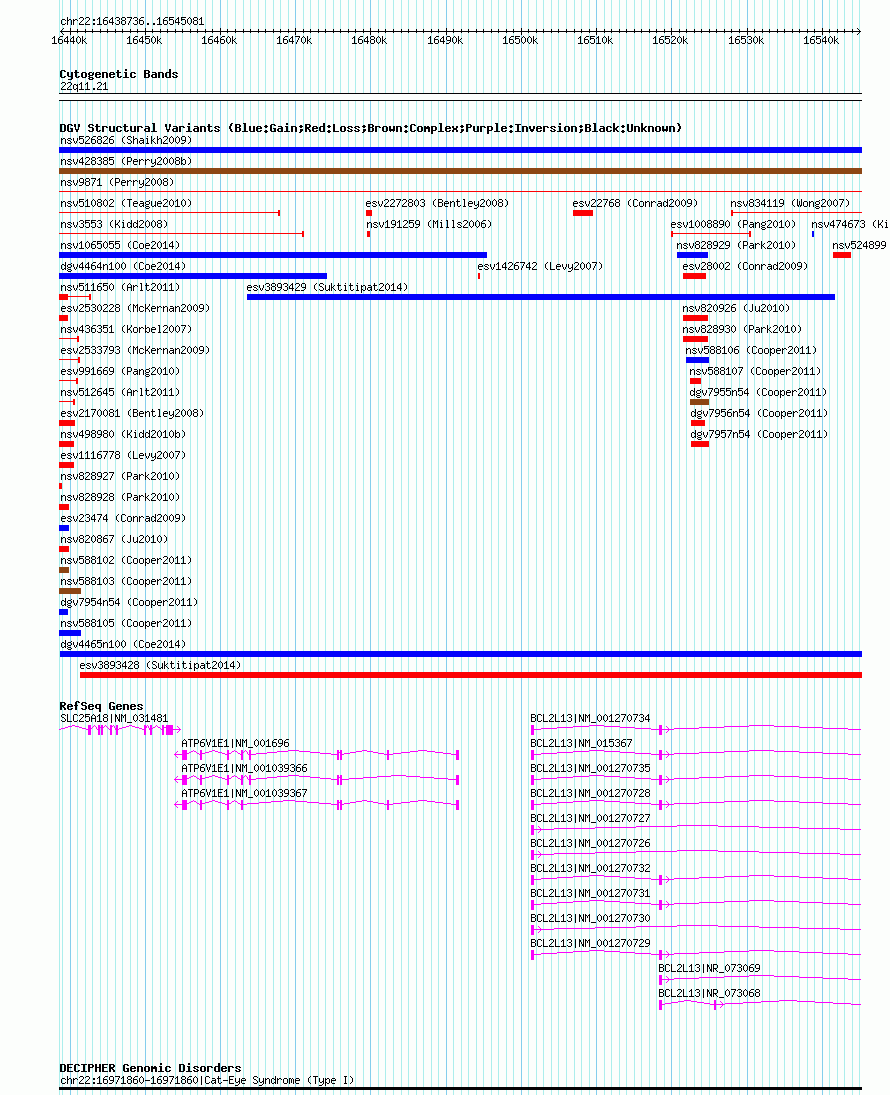Screen dimensions: 890x1095
Task: Click esv2272803 (Bentley2008) label
Action: pyautogui.click(x=437, y=203)
